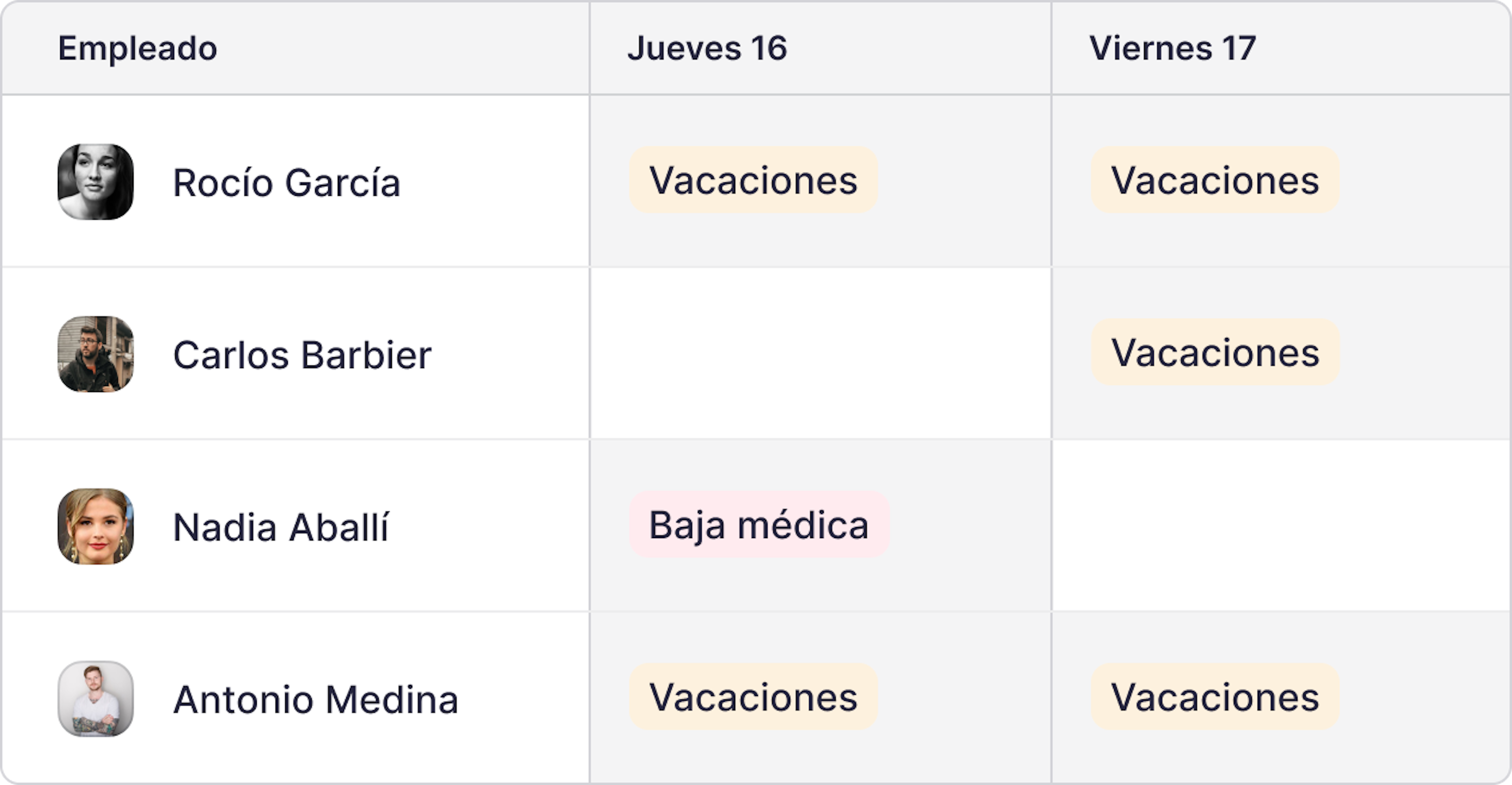Click Antonio Medina's profile photo
The width and height of the screenshot is (1512, 785).
pyautogui.click(x=96, y=699)
